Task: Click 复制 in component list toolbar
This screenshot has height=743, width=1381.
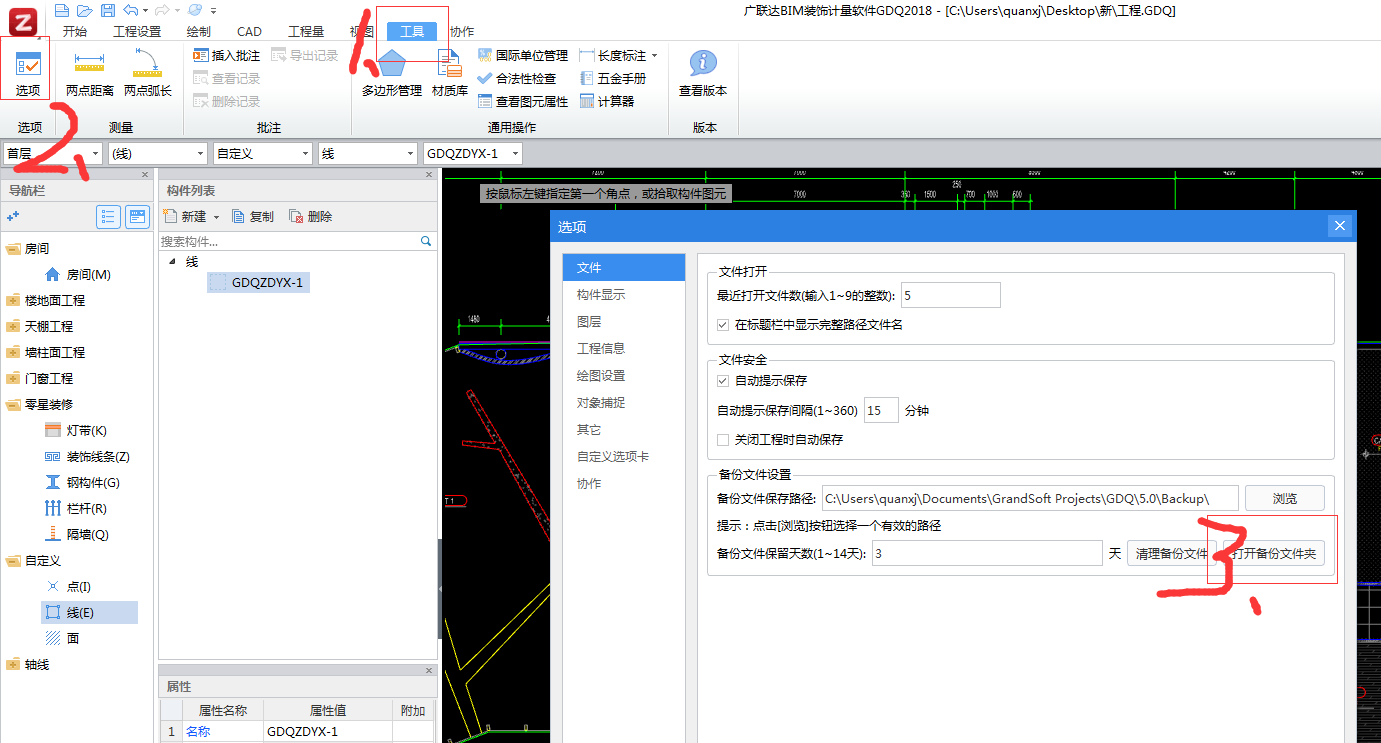Action: coord(252,216)
